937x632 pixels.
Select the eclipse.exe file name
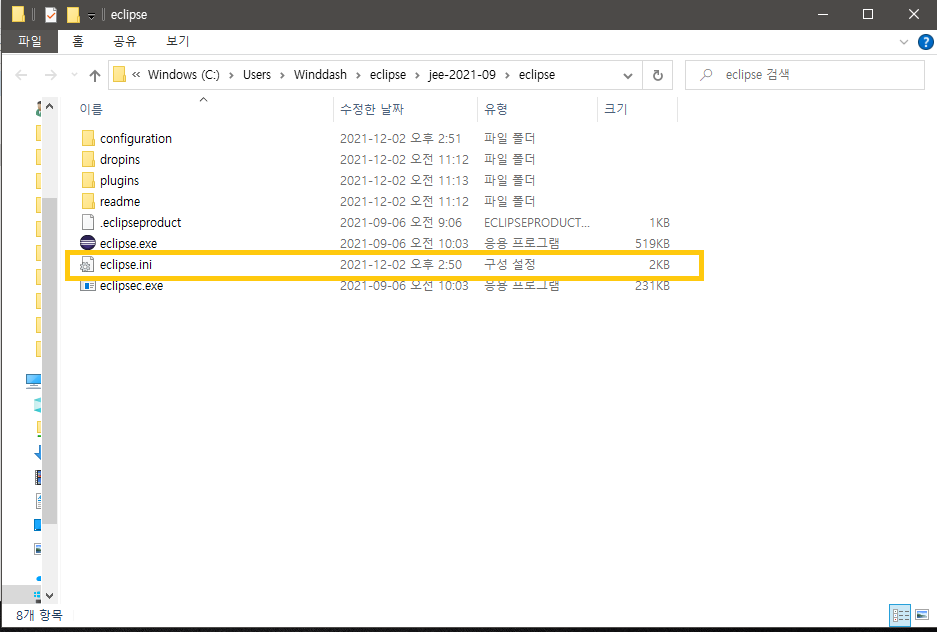[128, 244]
